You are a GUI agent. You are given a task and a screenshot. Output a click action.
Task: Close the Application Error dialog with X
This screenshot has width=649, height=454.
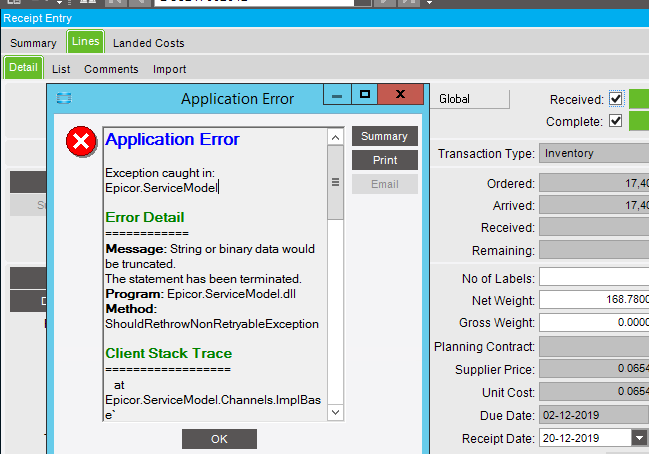point(401,95)
